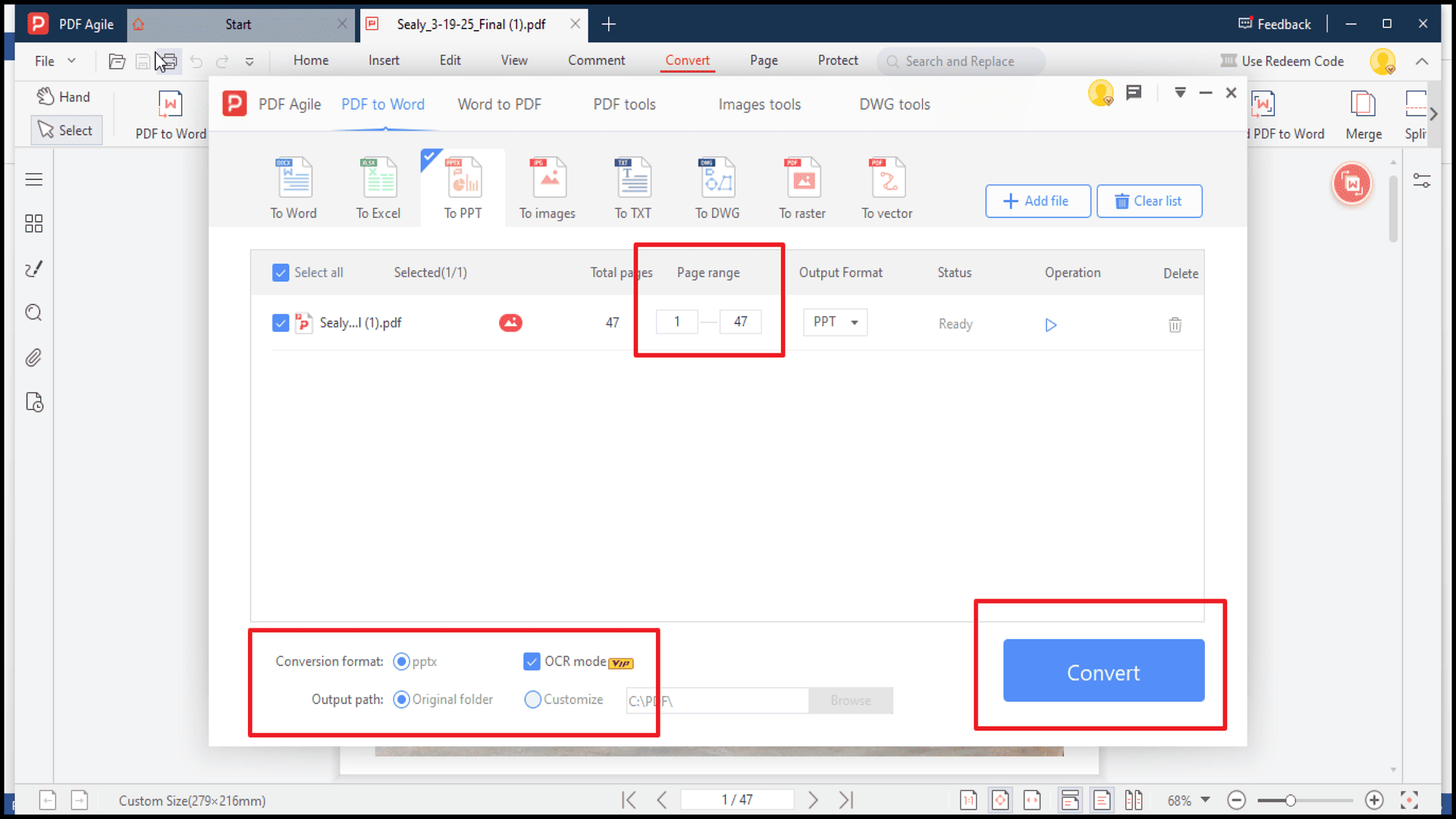Viewport: 1456px width, 819px height.
Task: Open the search panel in sidebar
Action: click(x=33, y=312)
